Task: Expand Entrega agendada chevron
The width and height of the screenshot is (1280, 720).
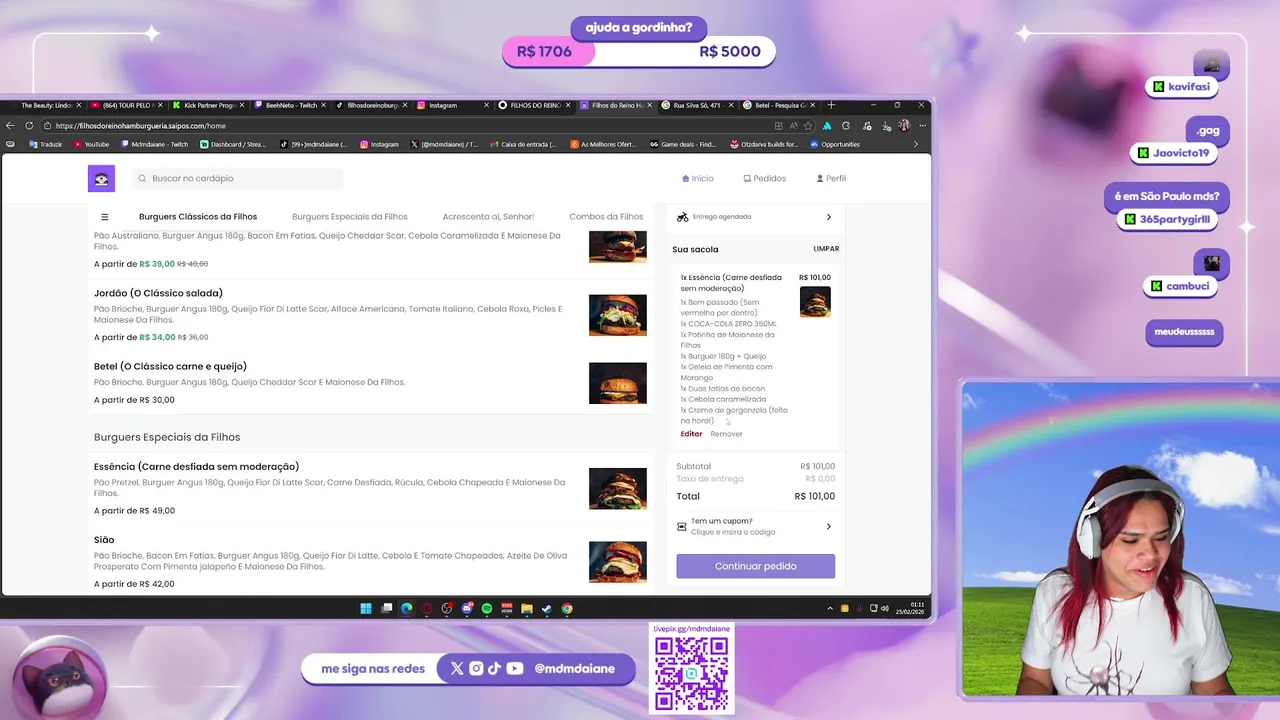Action: tap(828, 217)
